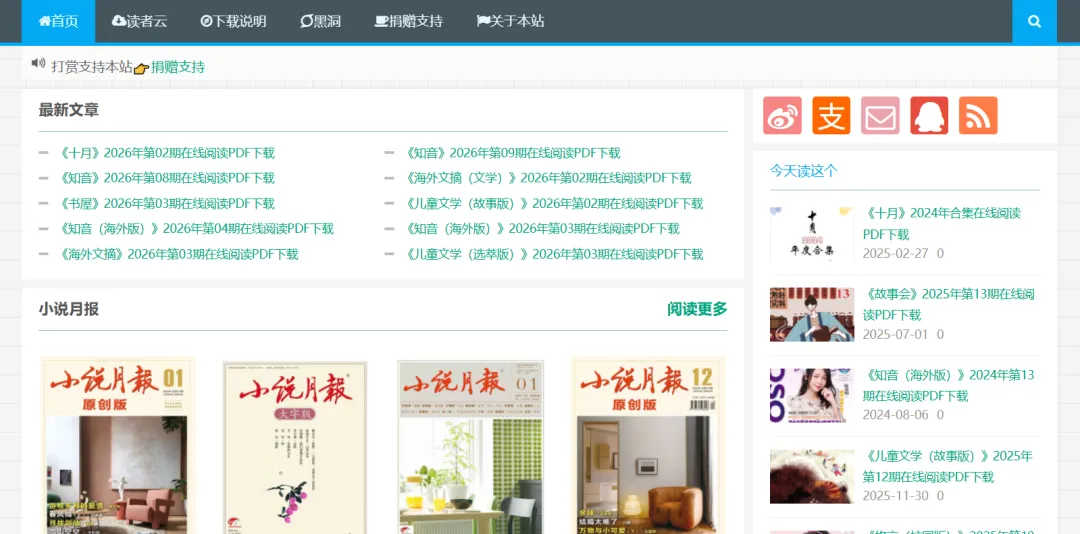Open 小说月报 原创版 12 cover
The width and height of the screenshot is (1080, 534).
tap(648, 445)
